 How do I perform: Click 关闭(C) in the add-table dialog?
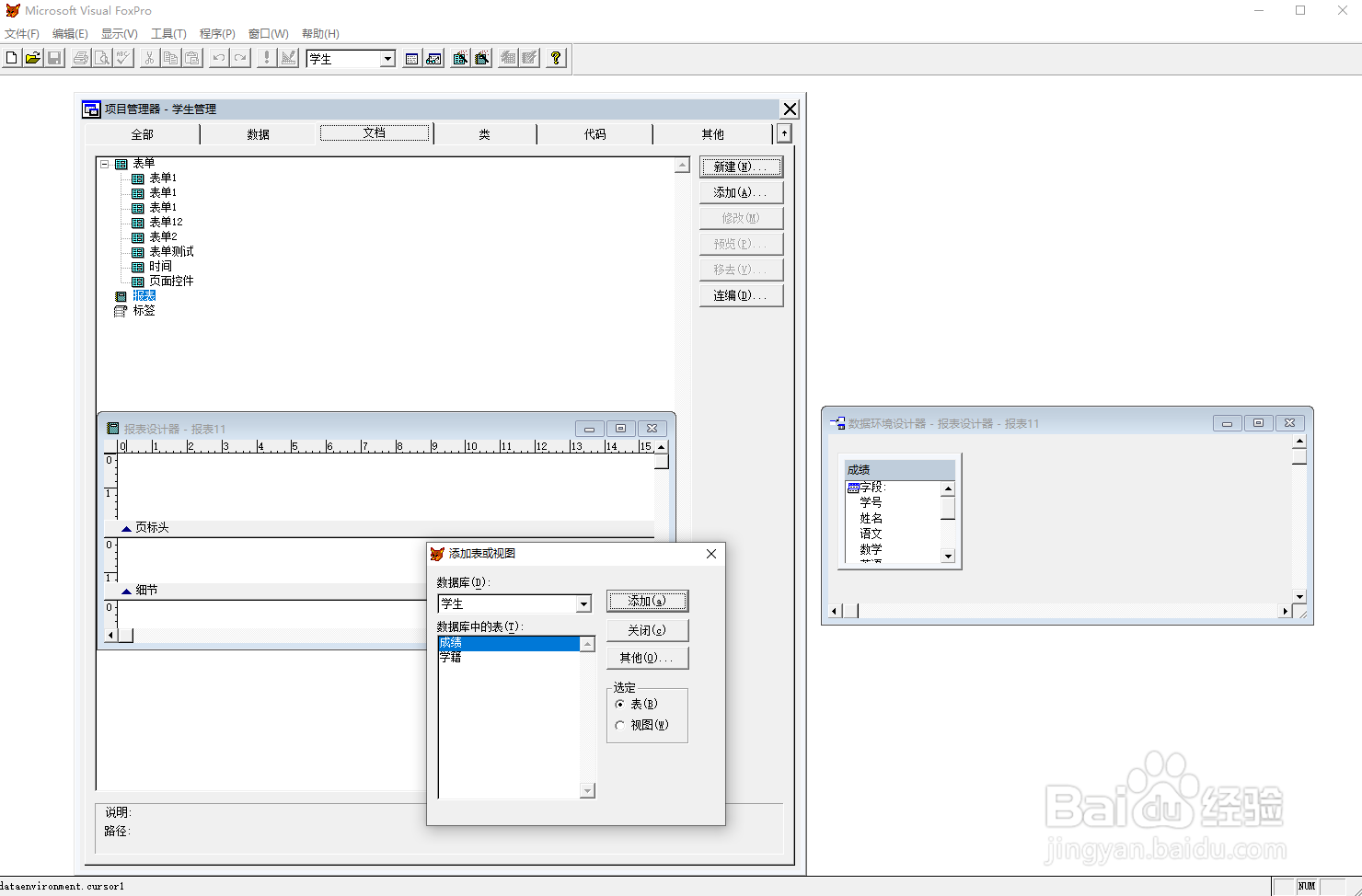(x=647, y=630)
